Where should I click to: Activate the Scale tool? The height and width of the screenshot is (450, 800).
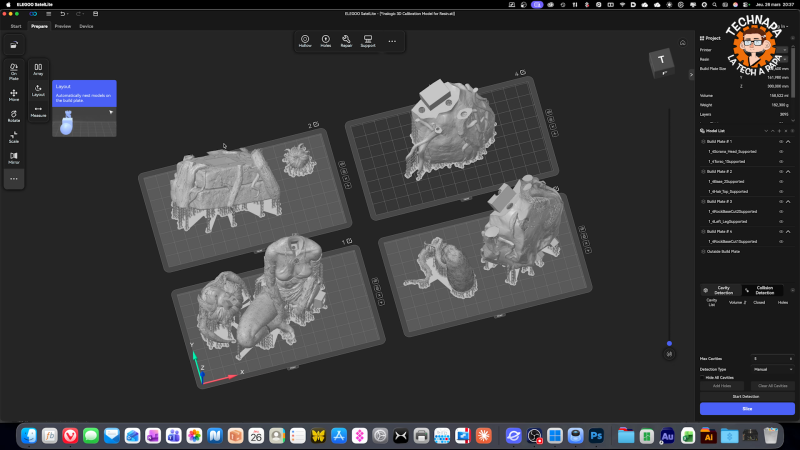(14, 137)
